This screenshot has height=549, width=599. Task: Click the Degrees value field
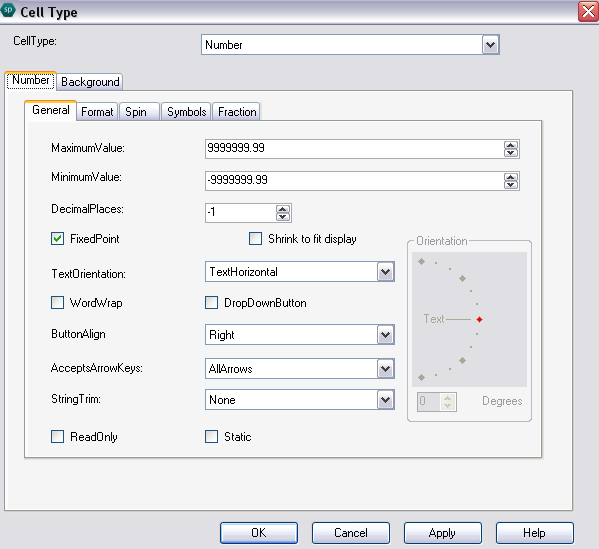pos(429,402)
